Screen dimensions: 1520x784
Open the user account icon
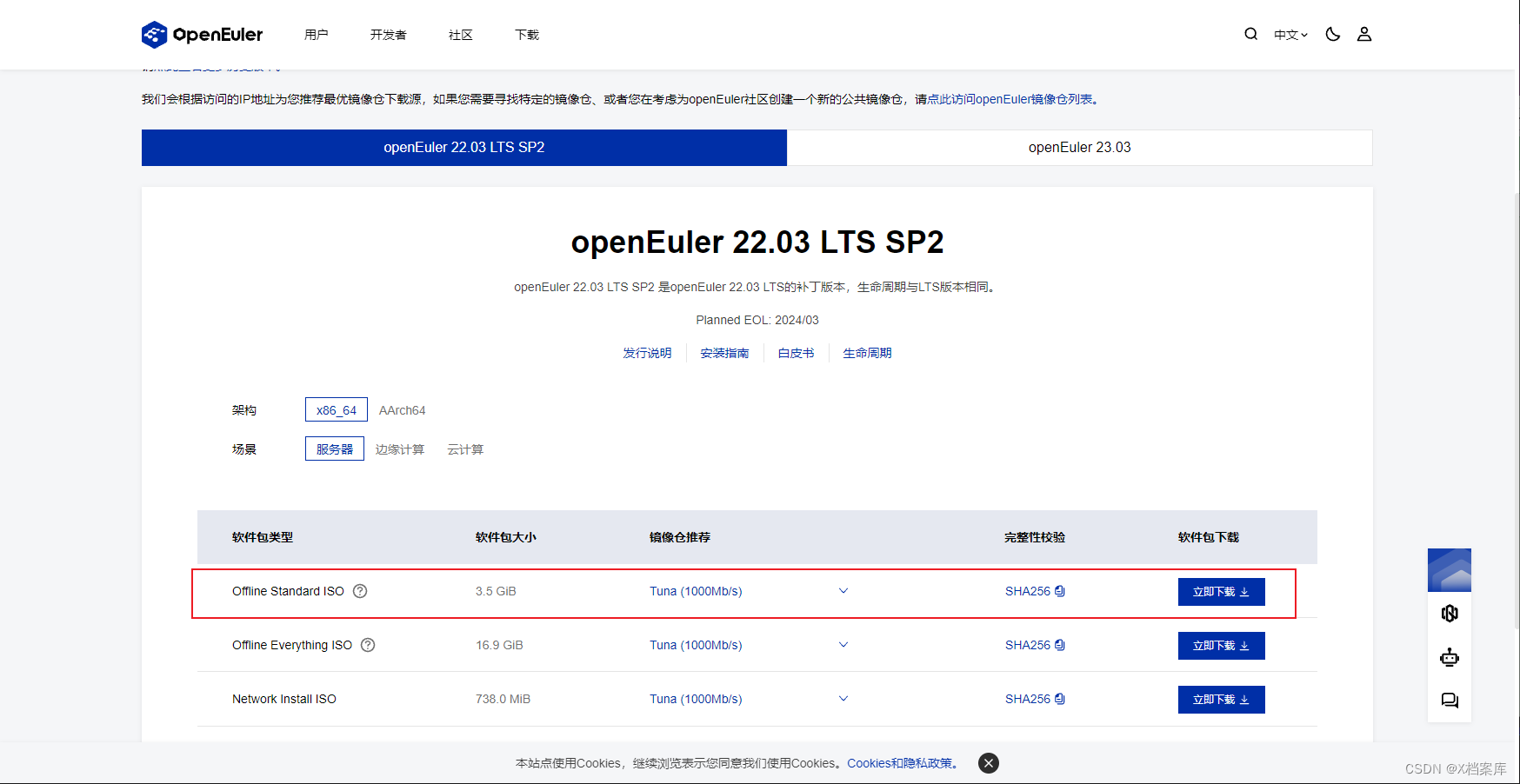1364,34
